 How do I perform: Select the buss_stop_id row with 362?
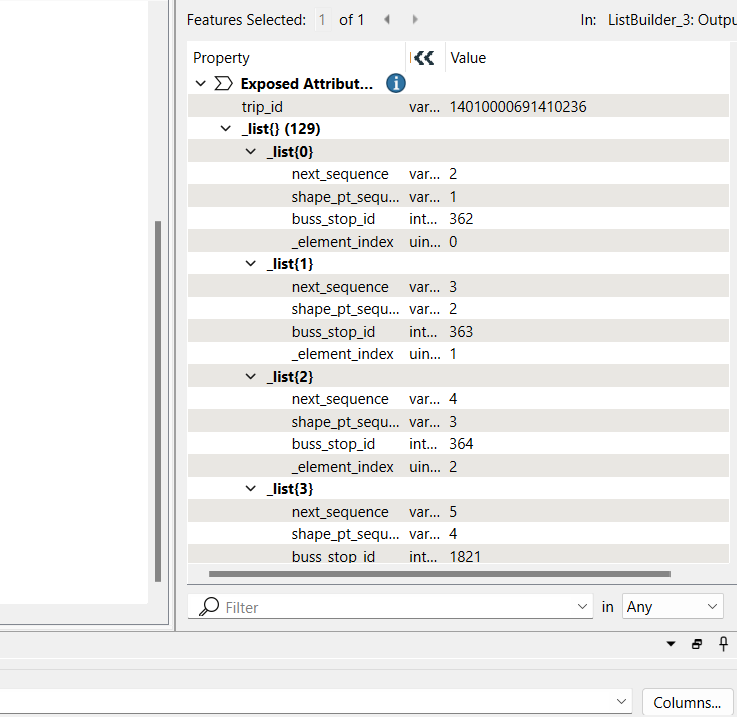click(458, 219)
